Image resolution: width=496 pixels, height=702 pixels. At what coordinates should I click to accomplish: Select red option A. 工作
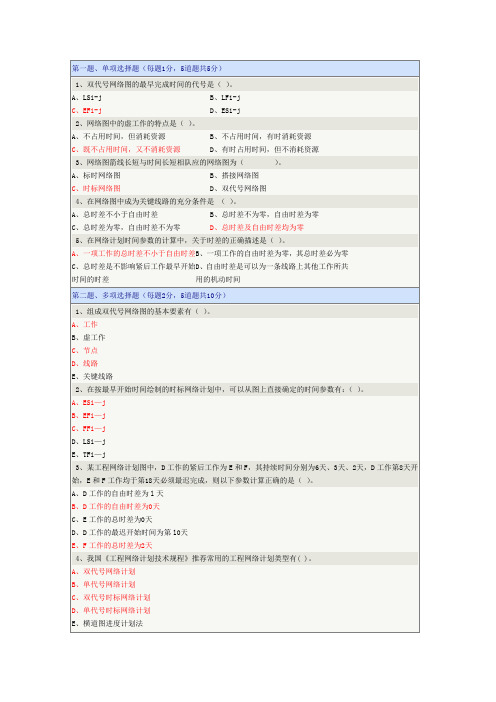(x=85, y=324)
